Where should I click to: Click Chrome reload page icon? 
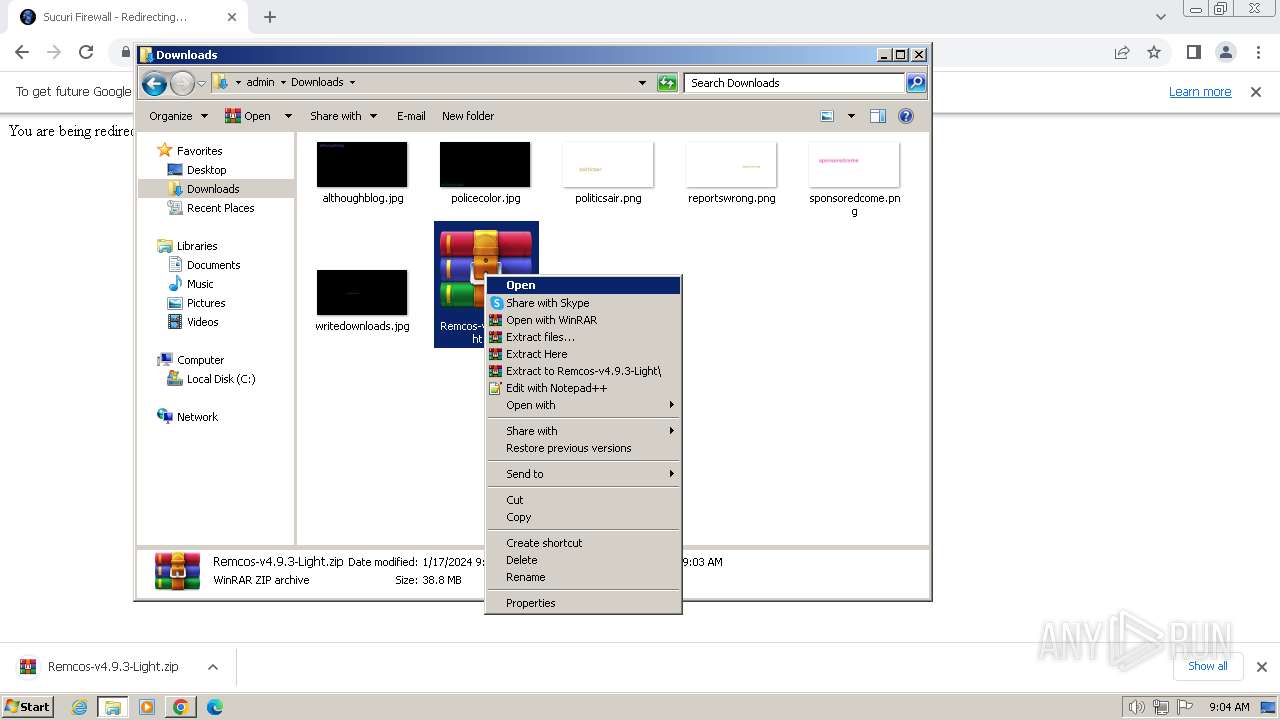(86, 52)
